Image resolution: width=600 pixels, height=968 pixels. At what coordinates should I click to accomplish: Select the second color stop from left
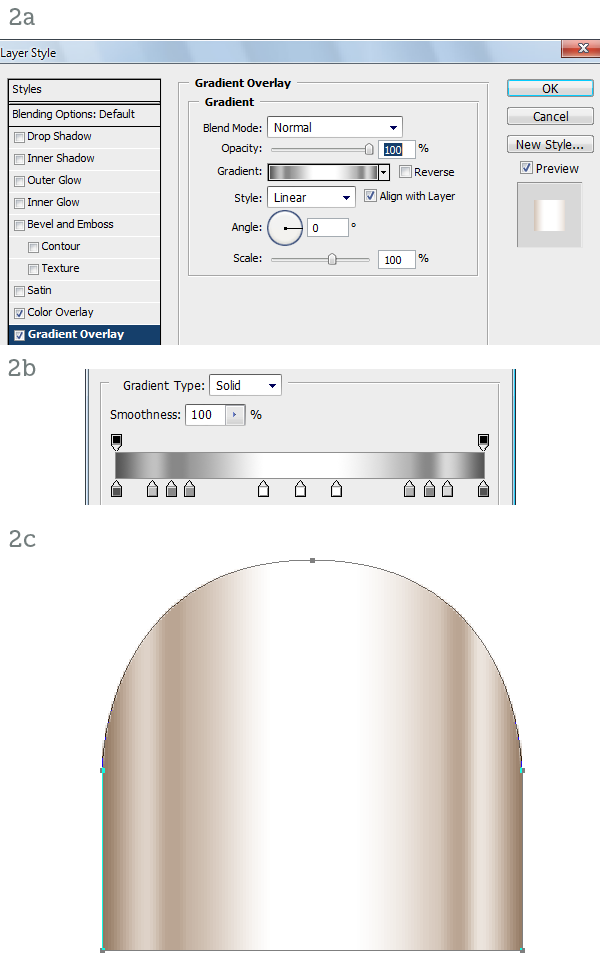(x=152, y=489)
